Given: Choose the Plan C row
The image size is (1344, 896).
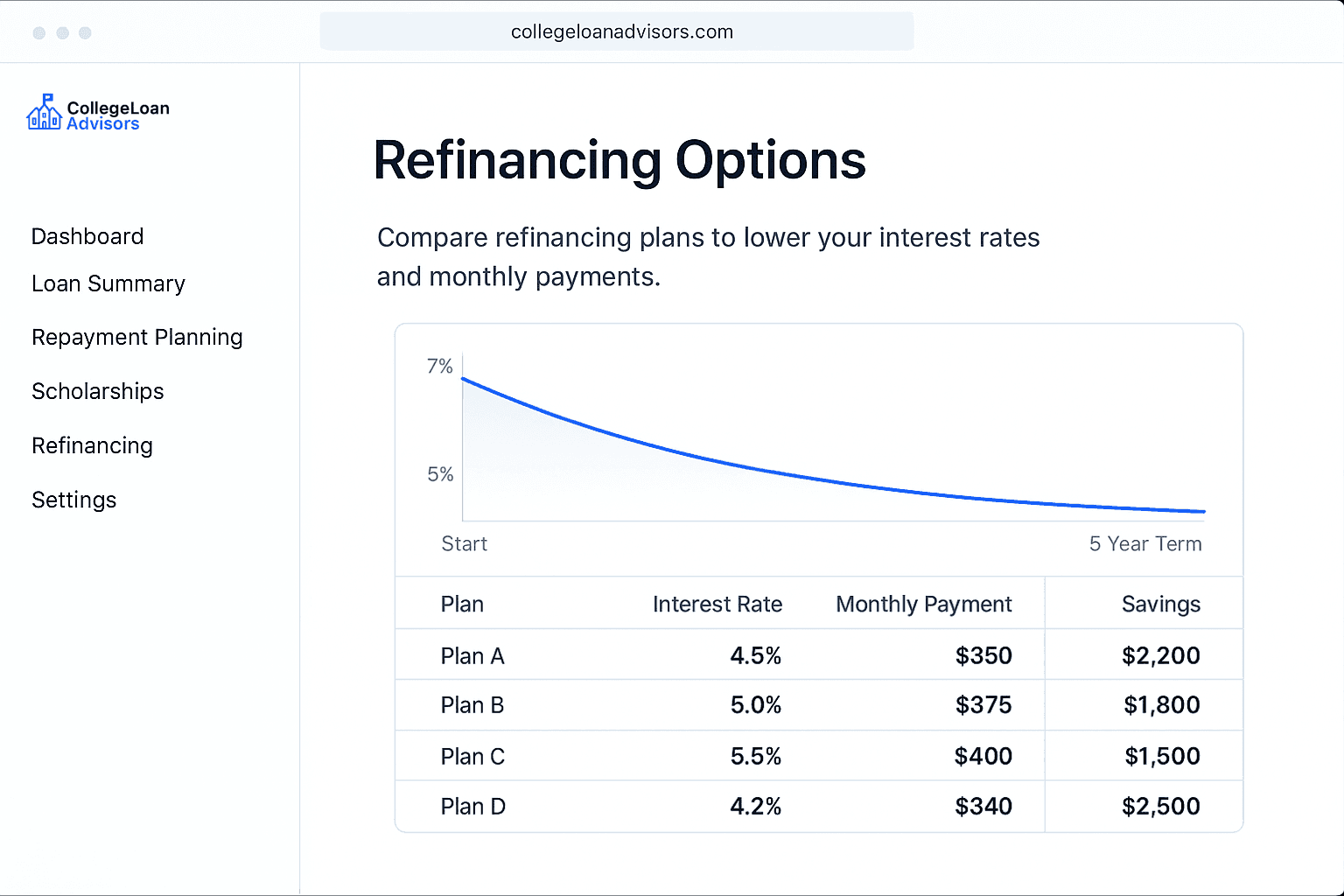Looking at the screenshot, I should [x=472, y=756].
